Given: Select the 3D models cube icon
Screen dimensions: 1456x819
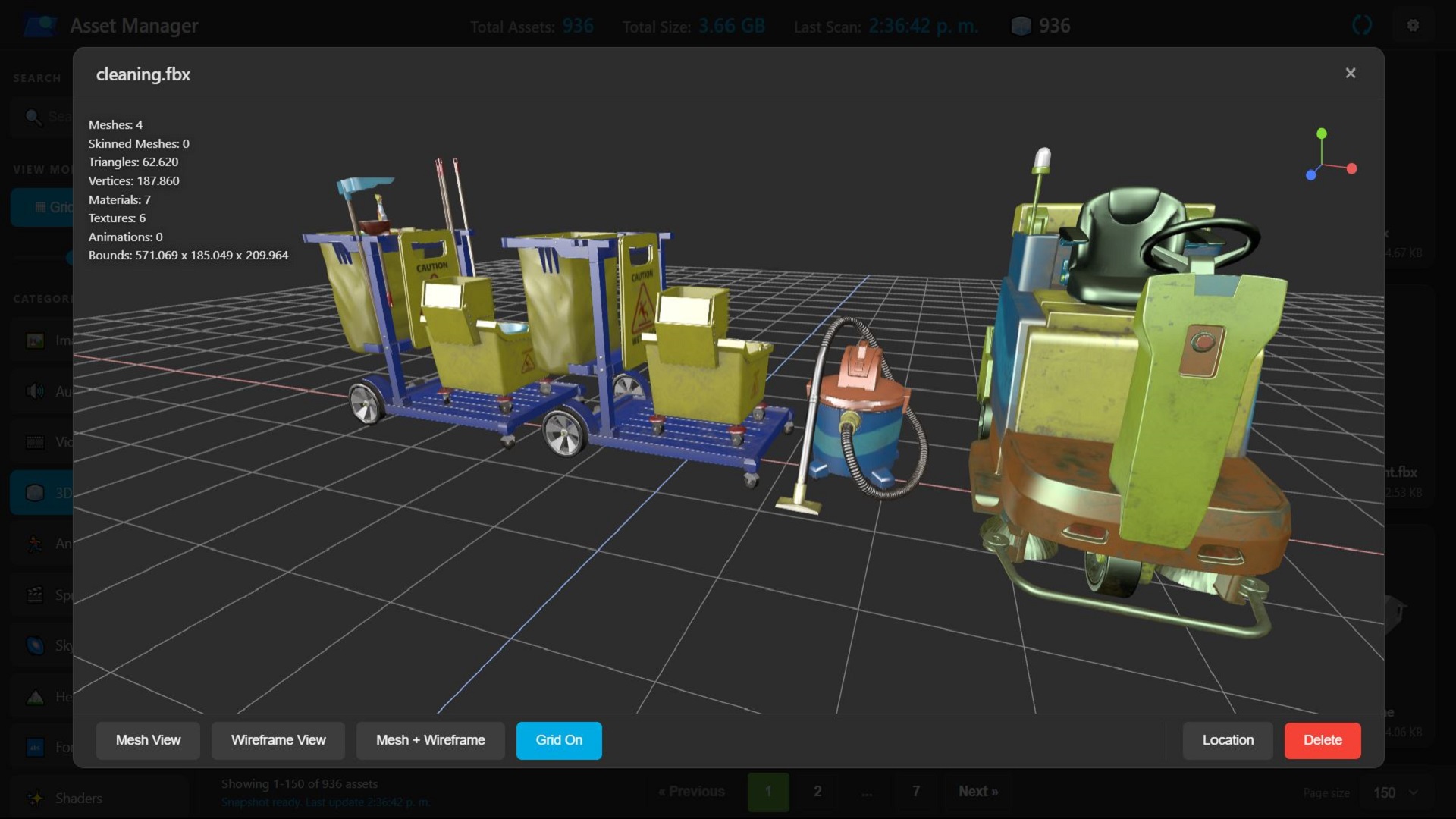Looking at the screenshot, I should (35, 493).
